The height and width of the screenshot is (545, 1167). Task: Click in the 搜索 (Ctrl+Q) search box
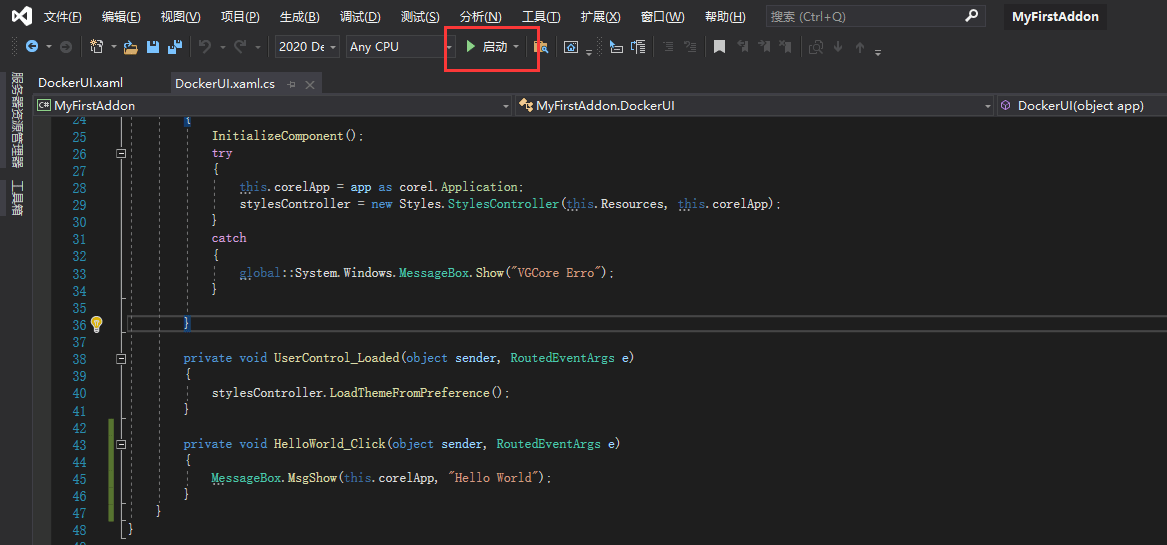click(x=865, y=17)
